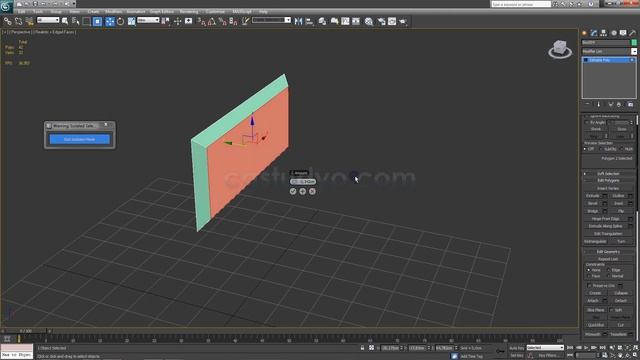Click the Detach button
The width and height of the screenshot is (640, 360).
(x=621, y=301)
